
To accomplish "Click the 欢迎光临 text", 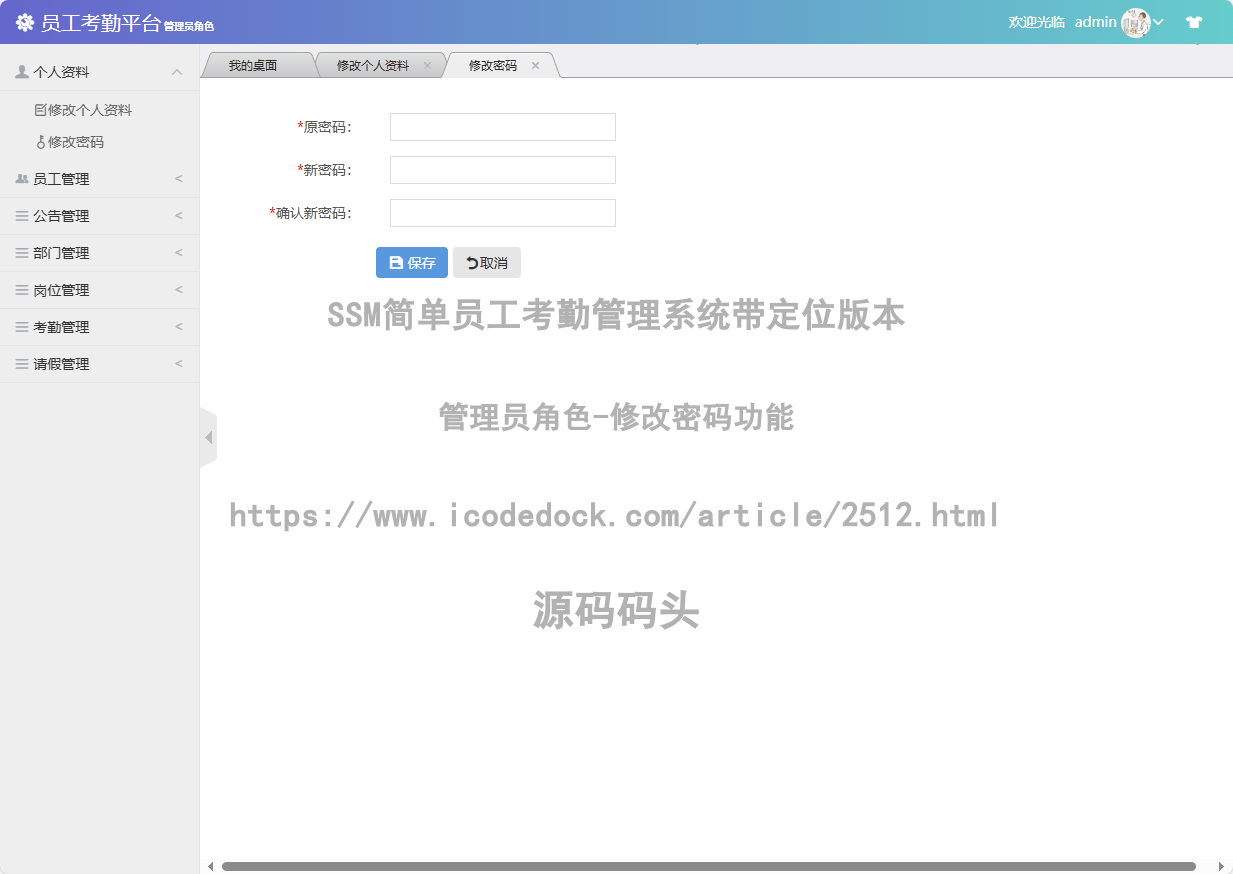I will tap(1037, 22).
